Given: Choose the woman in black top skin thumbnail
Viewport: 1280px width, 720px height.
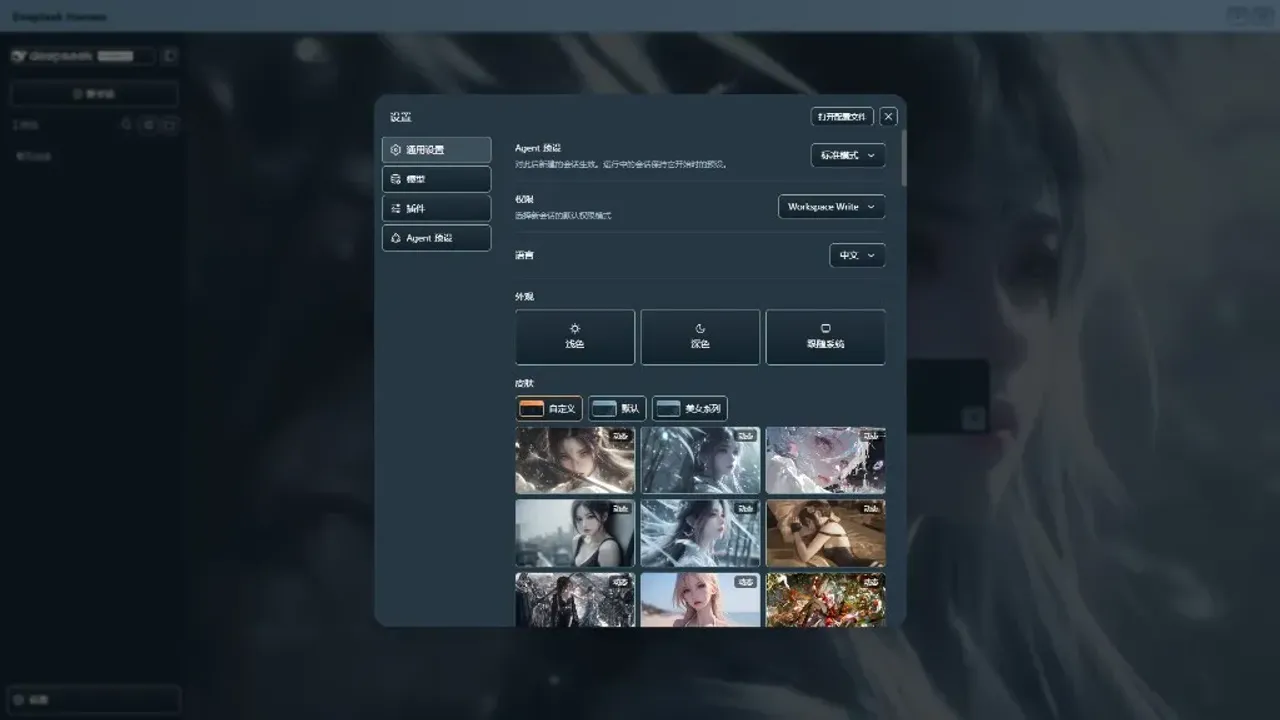Looking at the screenshot, I should pos(575,533).
